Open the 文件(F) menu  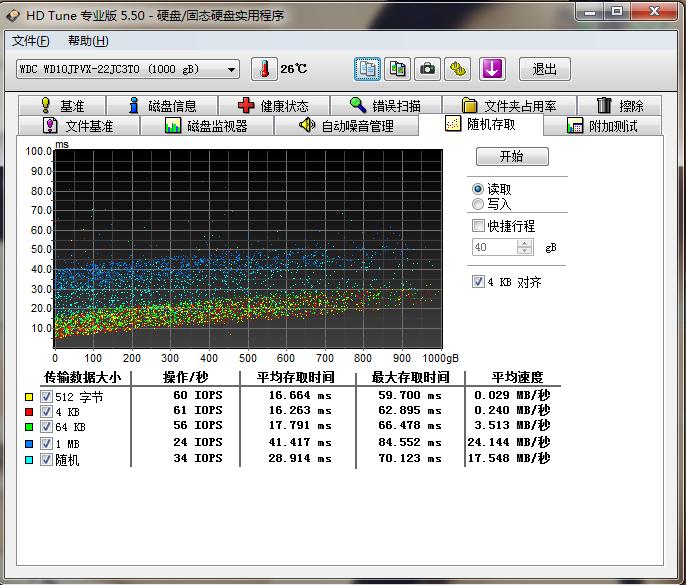(x=30, y=41)
